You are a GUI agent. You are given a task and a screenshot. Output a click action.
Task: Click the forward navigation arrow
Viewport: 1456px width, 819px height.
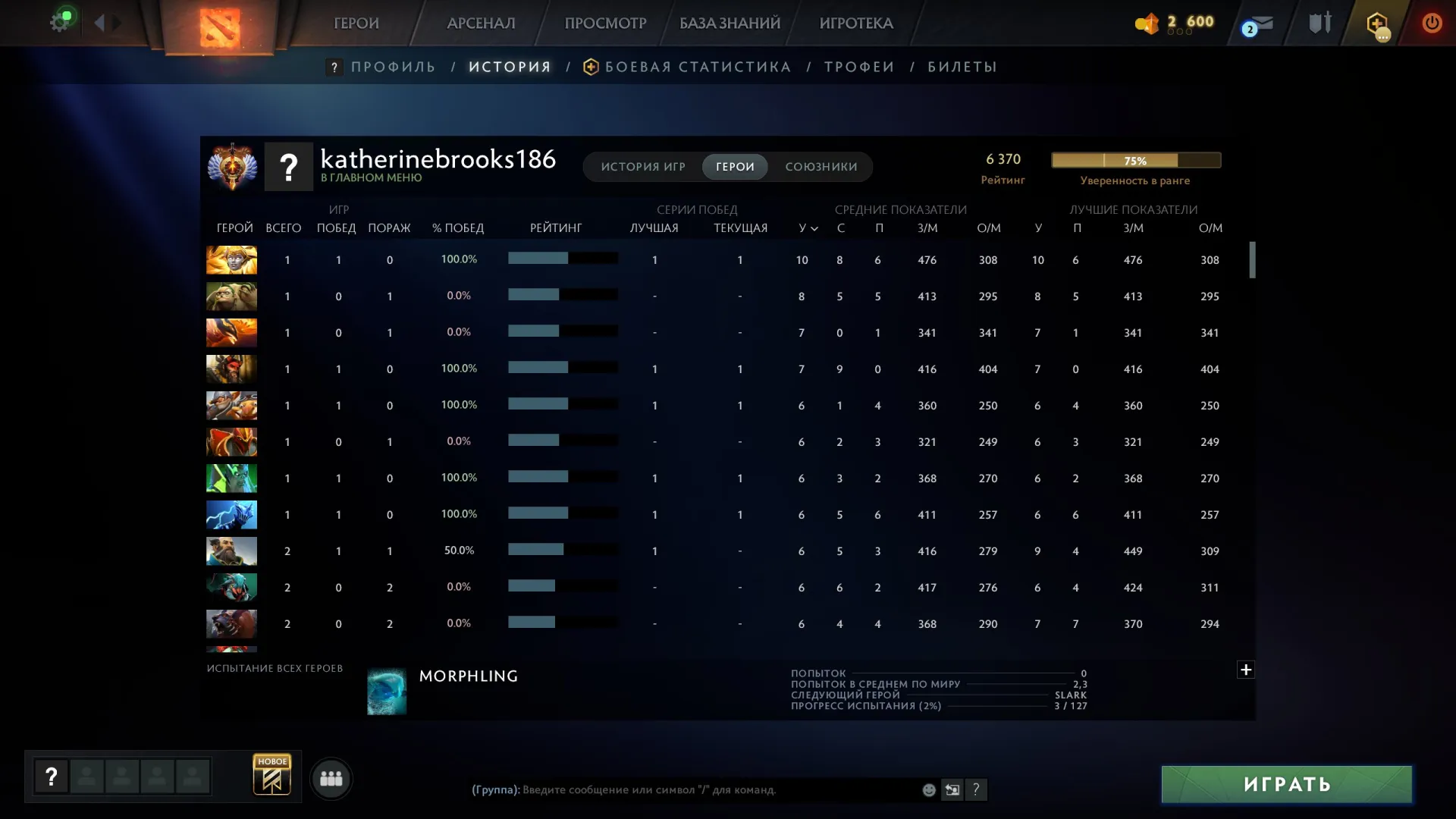pyautogui.click(x=116, y=23)
